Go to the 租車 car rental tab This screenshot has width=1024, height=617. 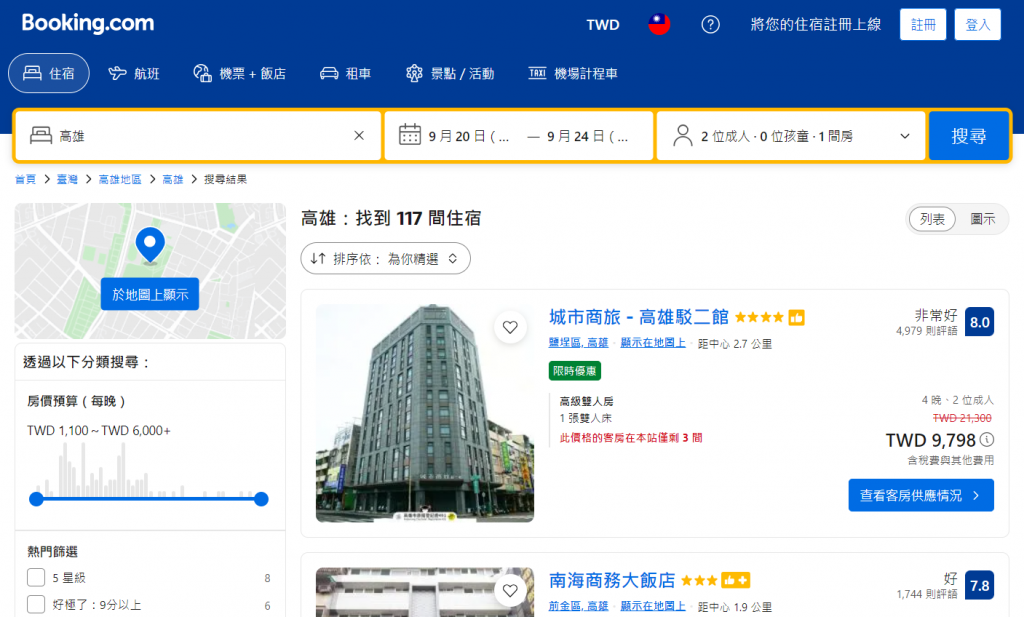click(345, 73)
